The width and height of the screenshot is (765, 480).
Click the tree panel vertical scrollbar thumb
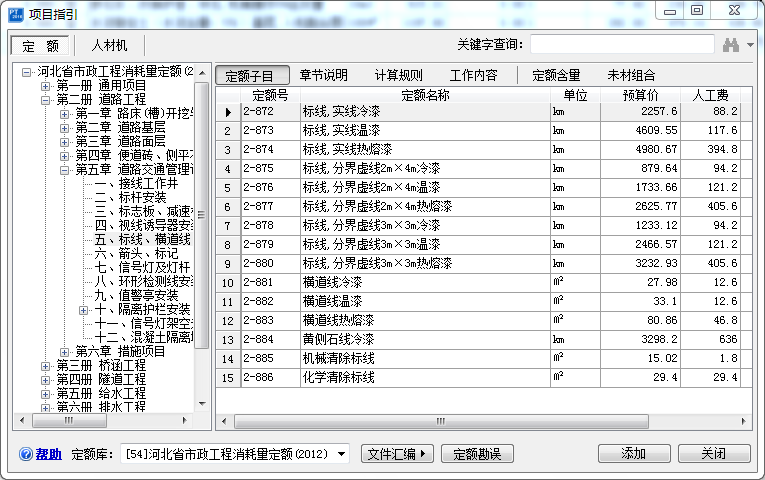(x=201, y=215)
